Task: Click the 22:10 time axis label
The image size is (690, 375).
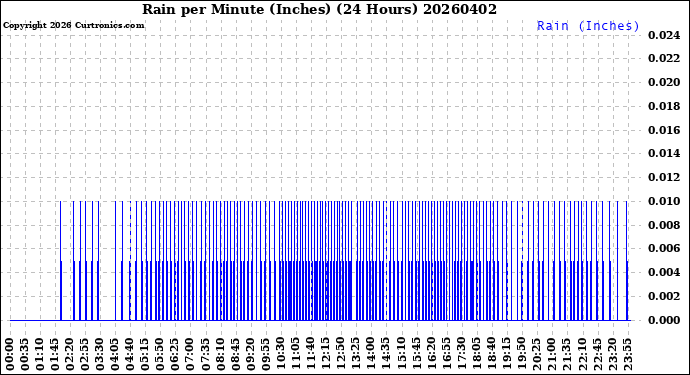Action: [582, 354]
